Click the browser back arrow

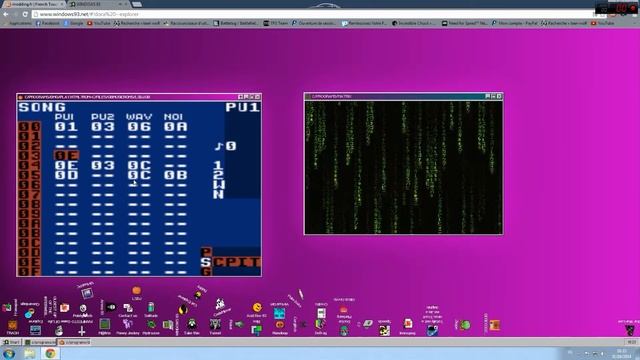tap(6, 14)
